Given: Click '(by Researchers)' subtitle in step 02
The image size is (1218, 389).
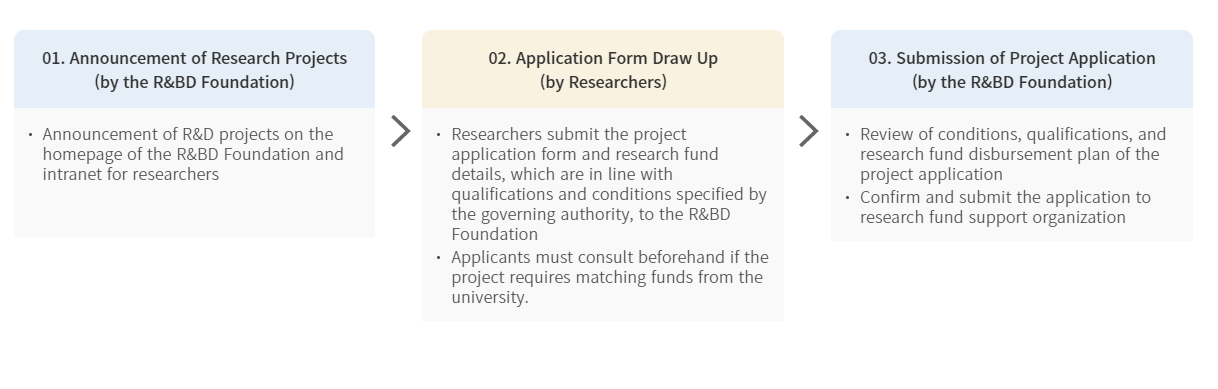Looking at the screenshot, I should coord(603,82).
